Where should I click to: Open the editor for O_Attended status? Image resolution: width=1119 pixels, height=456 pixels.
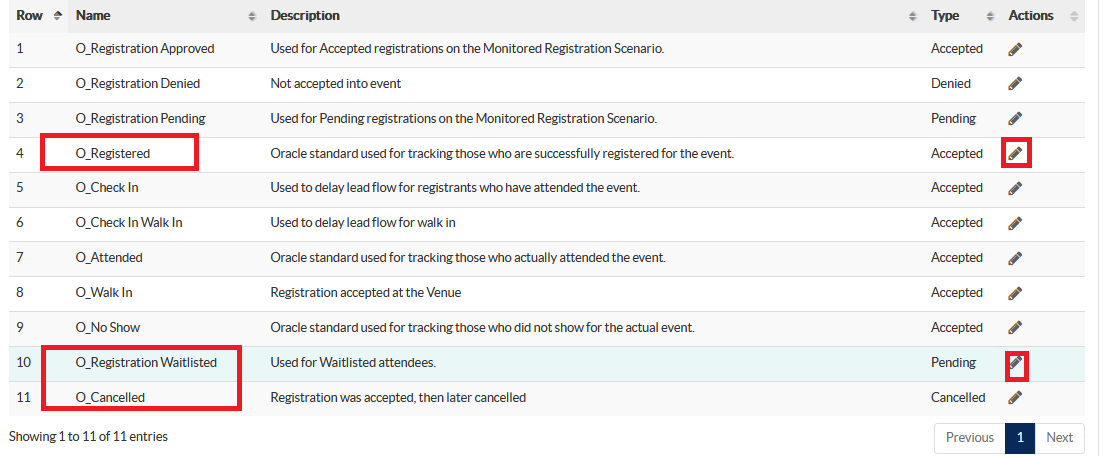tap(1015, 258)
